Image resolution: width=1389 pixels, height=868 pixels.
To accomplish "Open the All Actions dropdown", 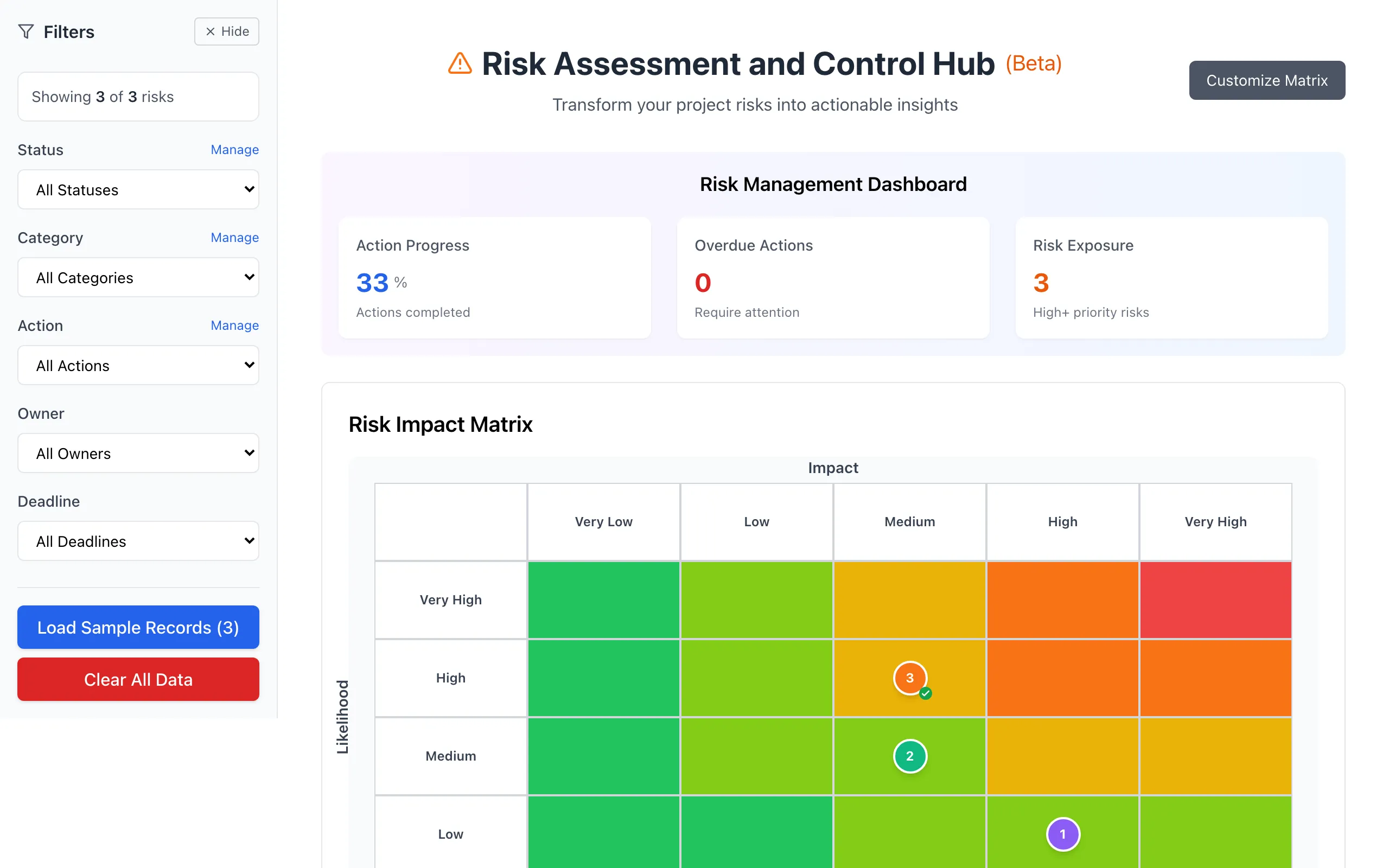I will [x=138, y=365].
